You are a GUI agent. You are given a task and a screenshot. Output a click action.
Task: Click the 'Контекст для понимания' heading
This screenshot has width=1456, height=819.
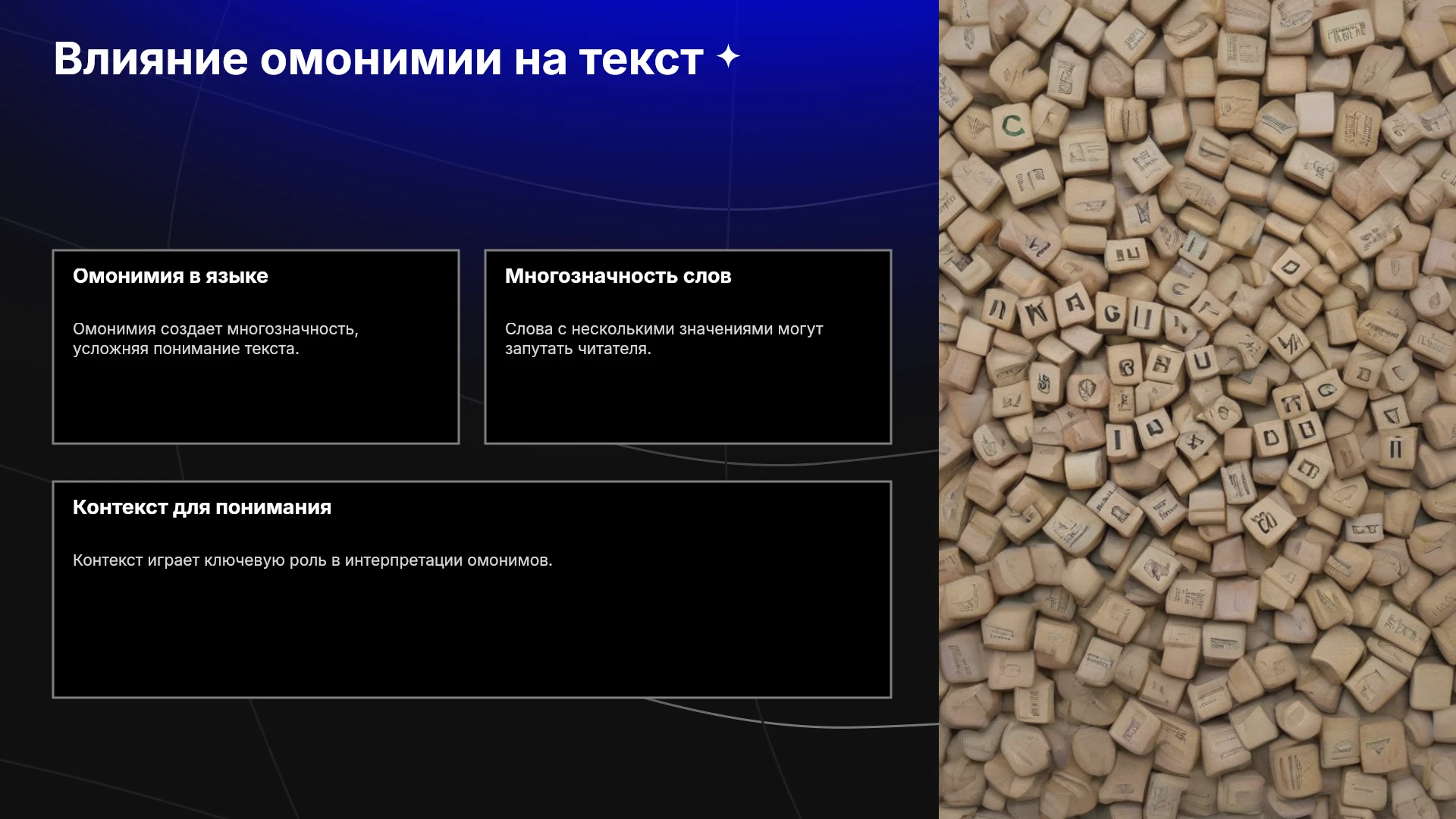click(202, 507)
